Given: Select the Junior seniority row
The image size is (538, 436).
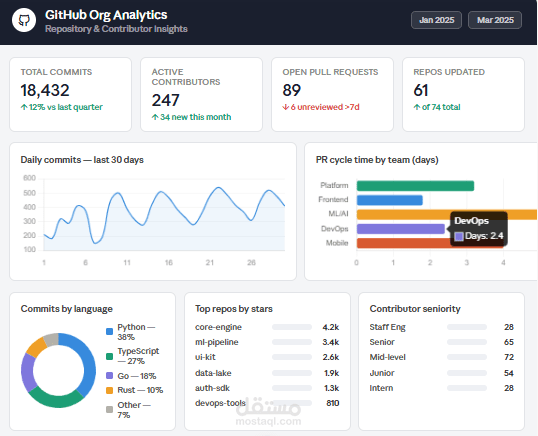Looking at the screenshot, I should (x=442, y=373).
